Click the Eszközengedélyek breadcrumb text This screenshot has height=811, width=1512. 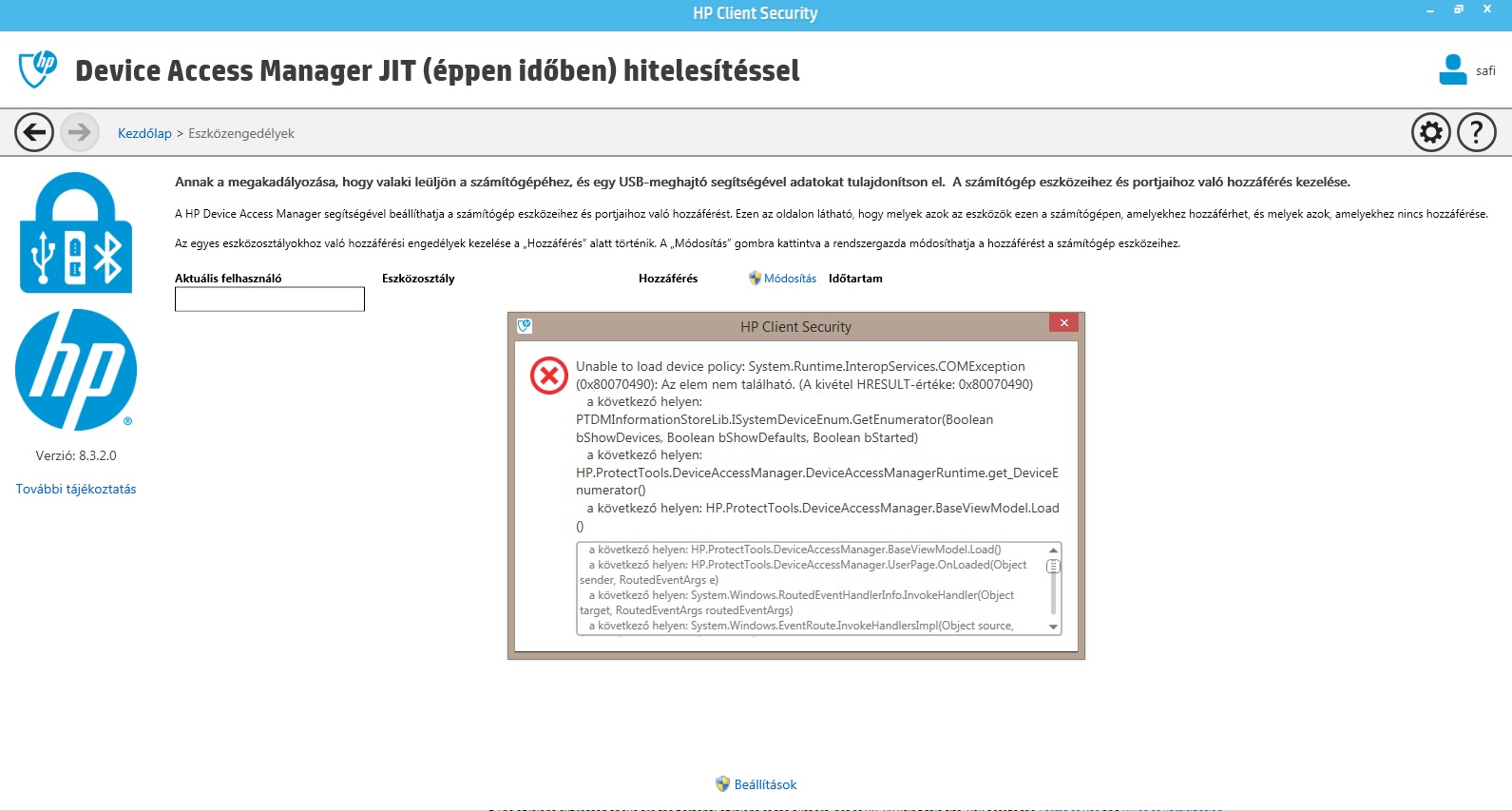point(241,133)
